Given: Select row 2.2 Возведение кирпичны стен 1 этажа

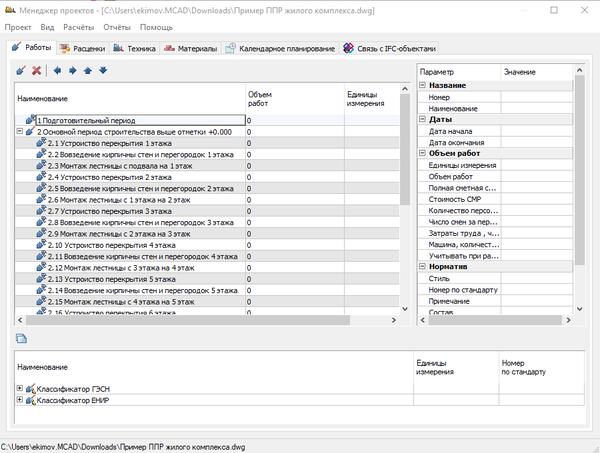Looking at the screenshot, I should coord(207,154).
